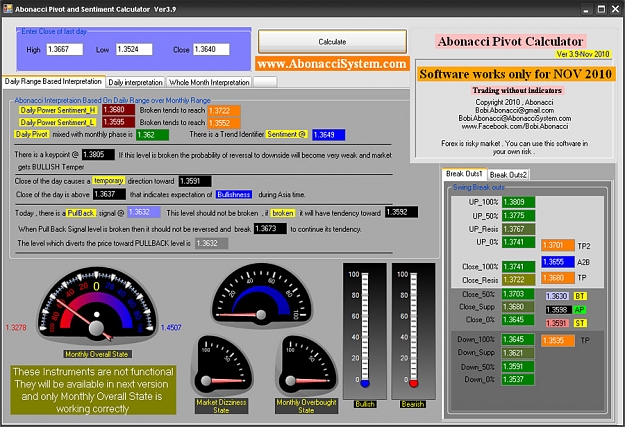Click the Bobi.Abonacci@AbonacciSystem.com email text
The height and width of the screenshot is (427, 625).
pyautogui.click(x=515, y=118)
